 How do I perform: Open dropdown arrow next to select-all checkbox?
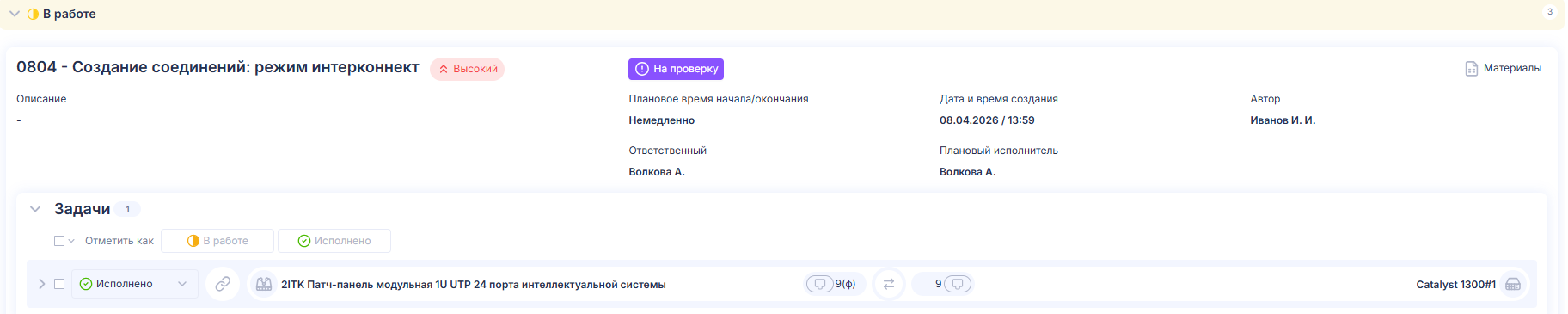pyautogui.click(x=71, y=241)
